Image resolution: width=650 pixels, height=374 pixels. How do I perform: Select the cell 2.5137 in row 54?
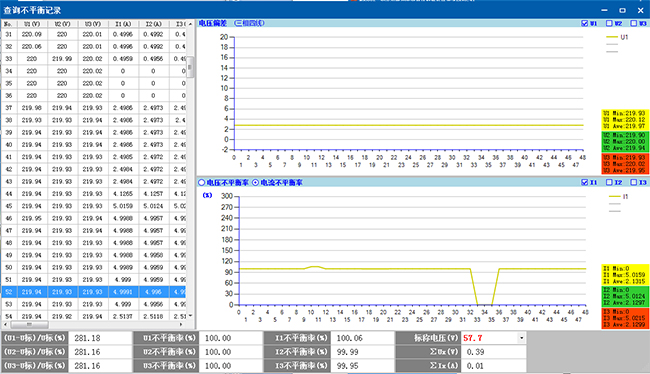pos(123,316)
